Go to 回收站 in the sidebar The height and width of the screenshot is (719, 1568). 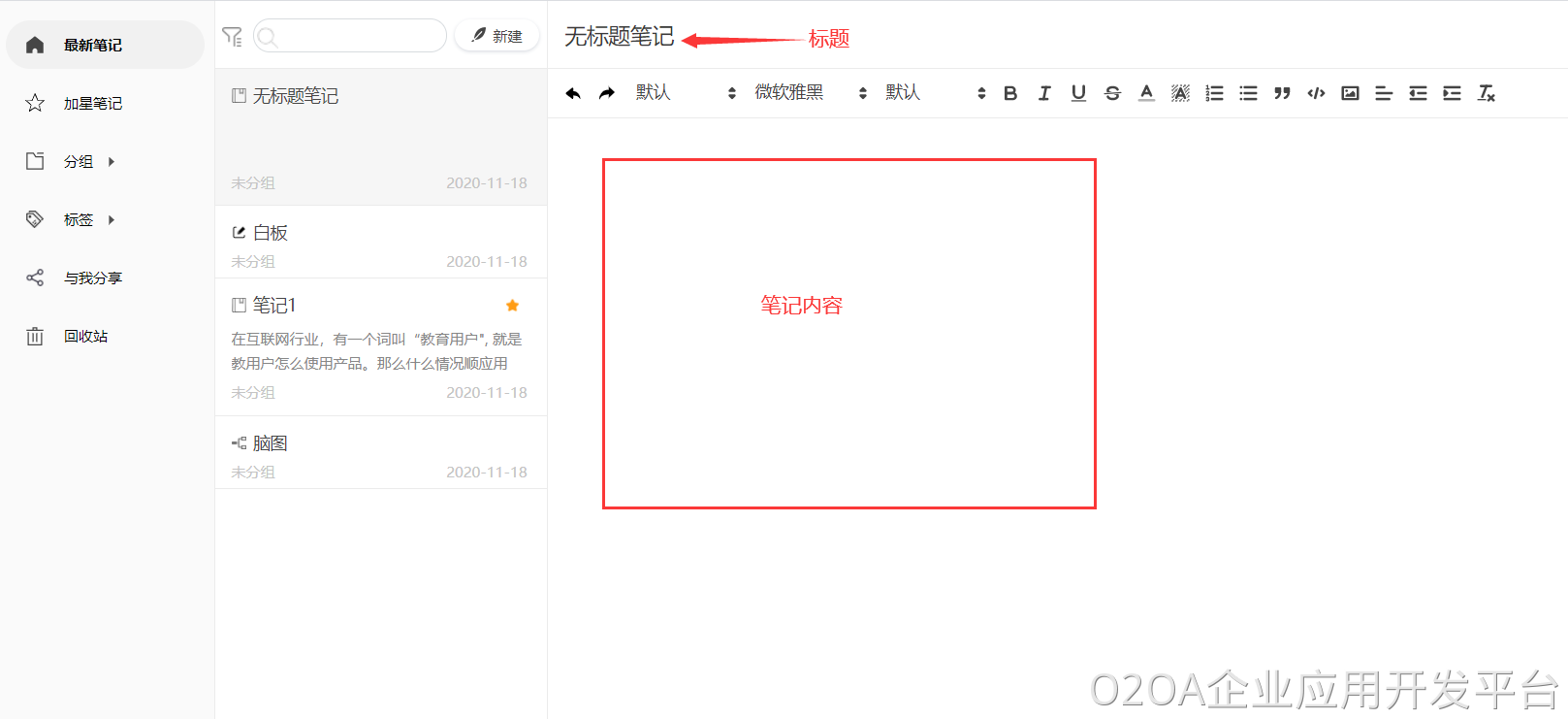pyautogui.click(x=85, y=337)
